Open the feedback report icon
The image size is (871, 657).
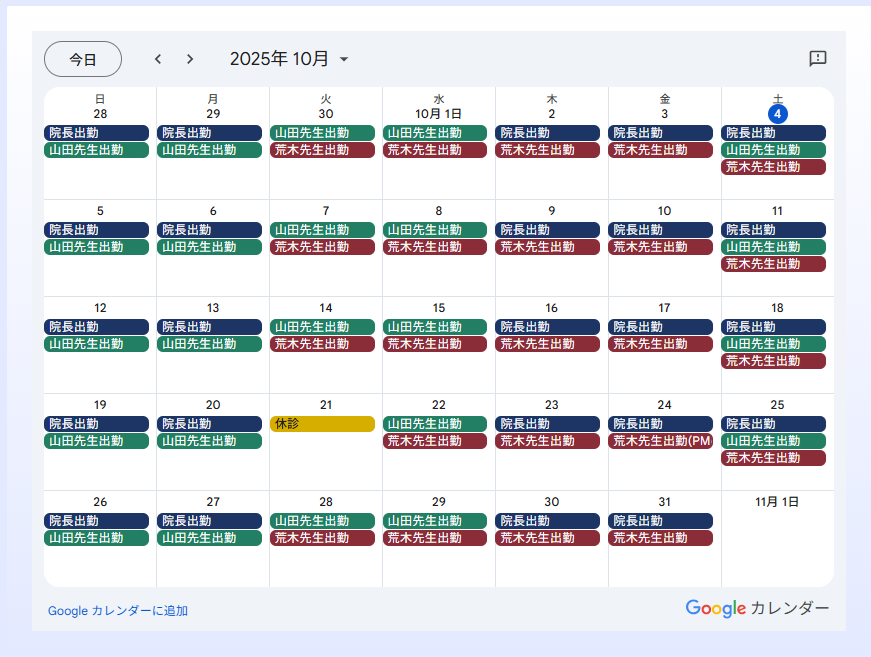pos(817,59)
